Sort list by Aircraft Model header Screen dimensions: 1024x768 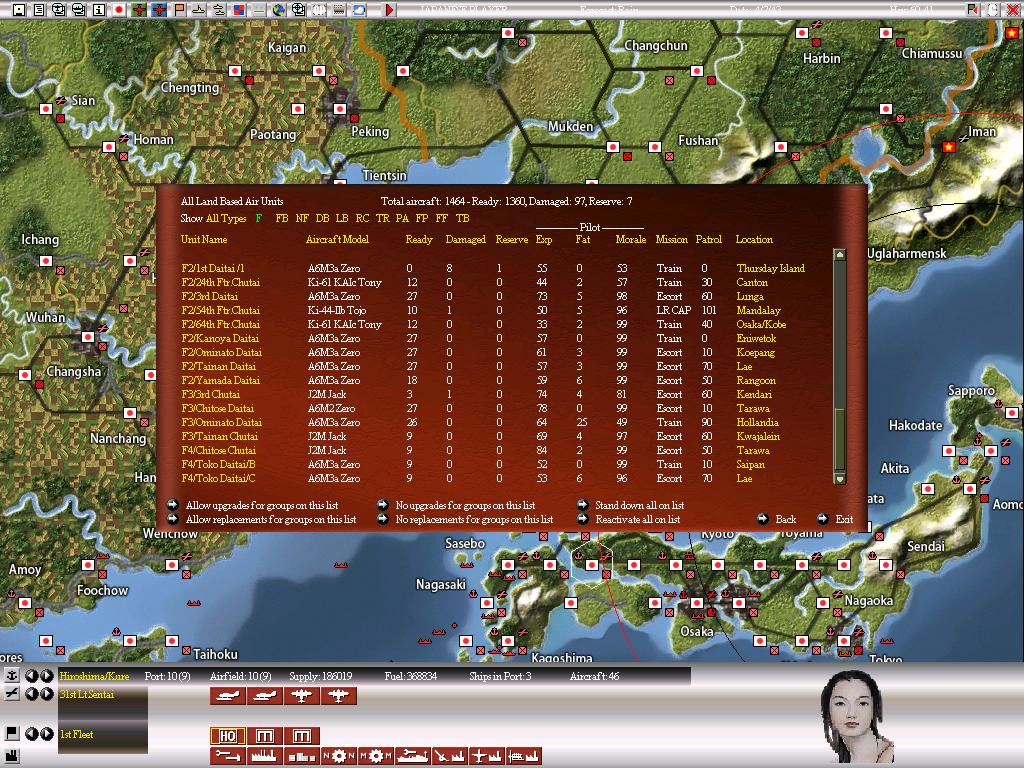[x=337, y=240]
